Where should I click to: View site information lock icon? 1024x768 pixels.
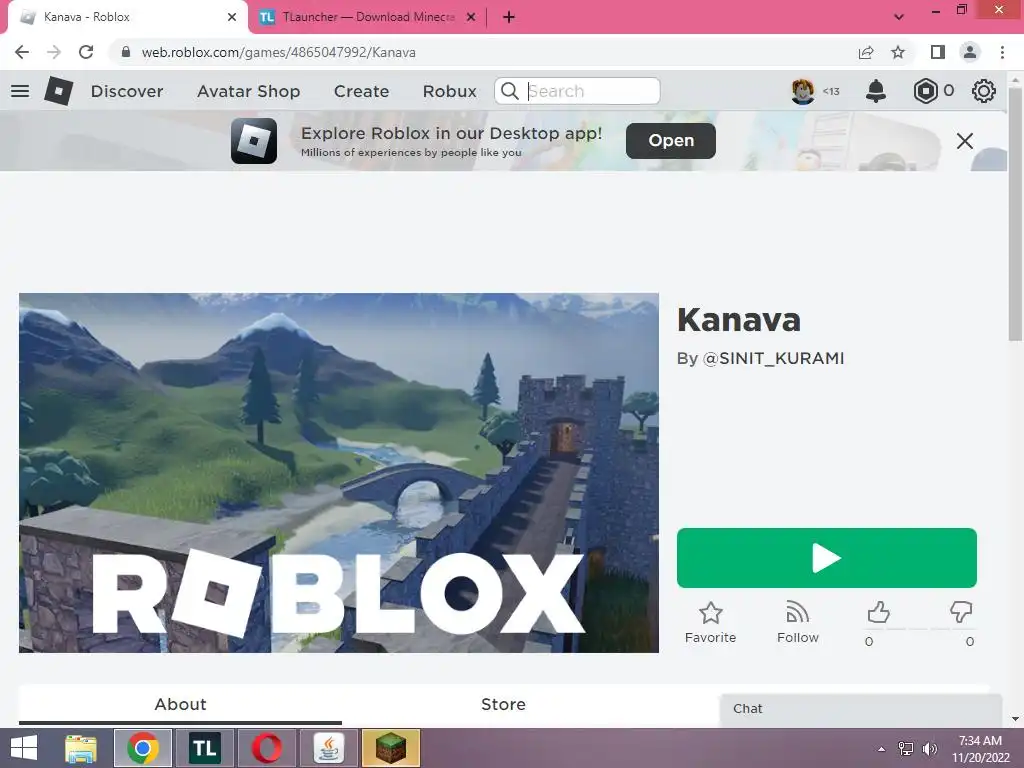pyautogui.click(x=126, y=52)
